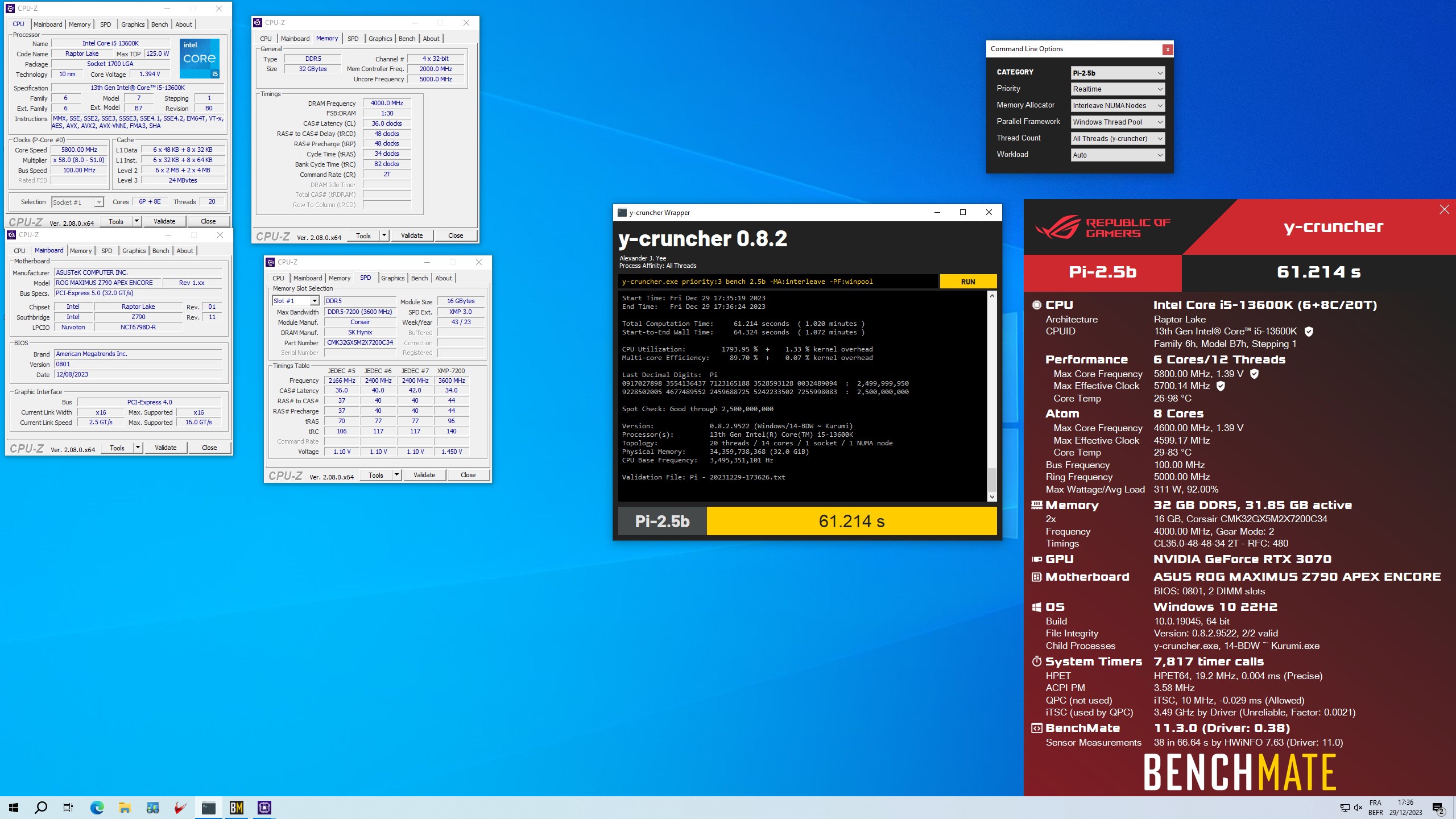Screen dimensions: 1456x819
Task: Switch to the terminal taskbar icon
Action: point(209,808)
